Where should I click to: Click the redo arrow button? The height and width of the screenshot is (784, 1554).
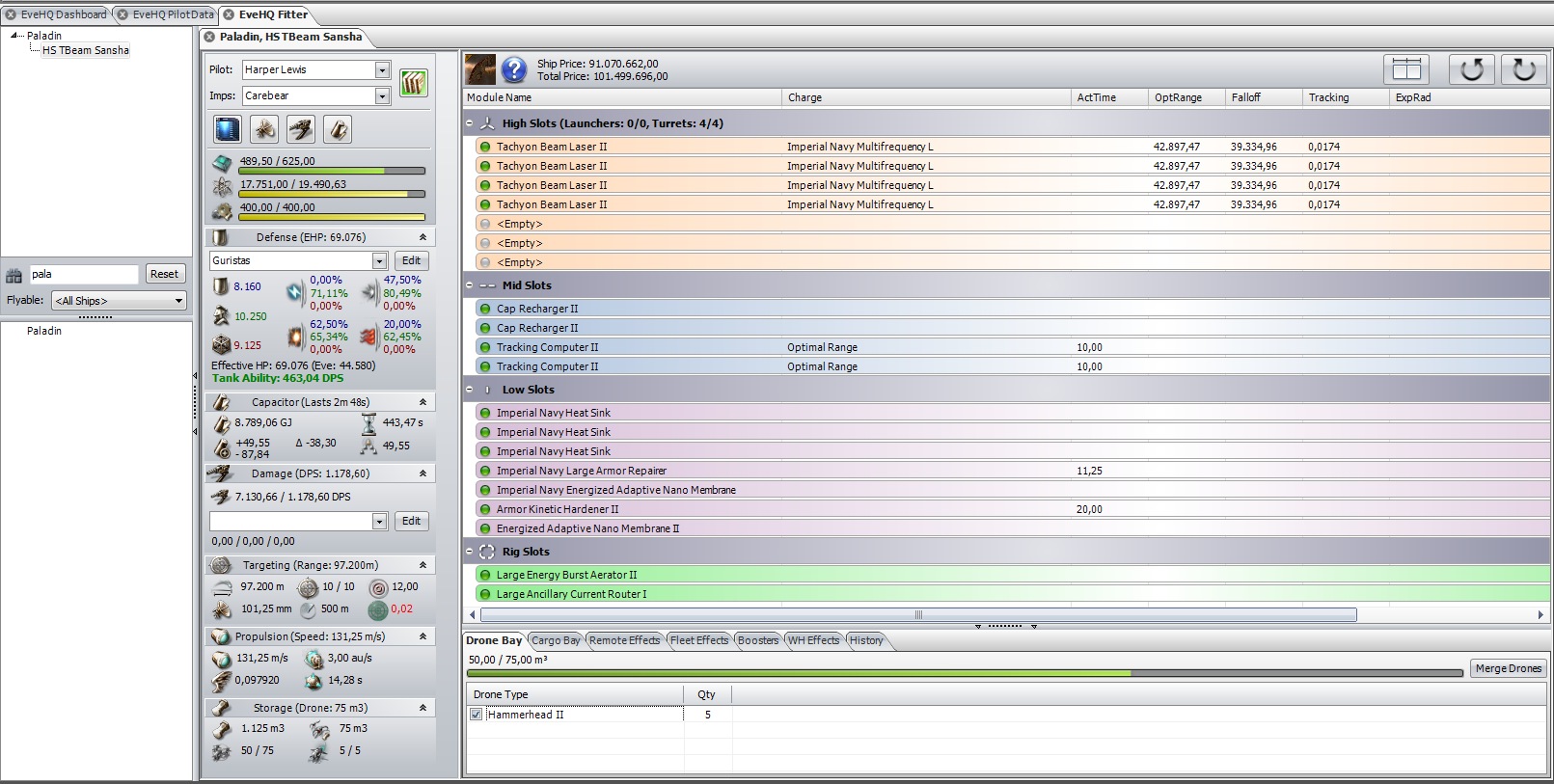coord(1524,69)
